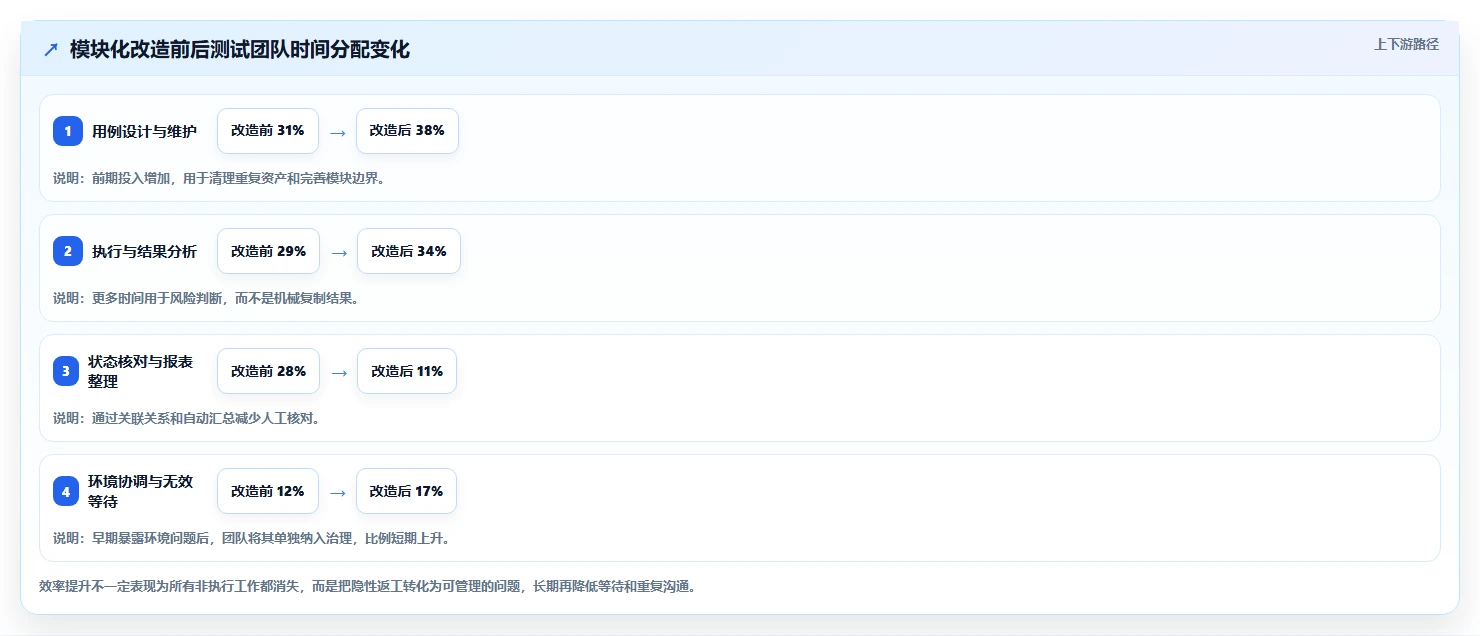The image size is (1480, 636).
Task: Click the note about 风险判断 and 机械复制结果
Action: (206, 298)
